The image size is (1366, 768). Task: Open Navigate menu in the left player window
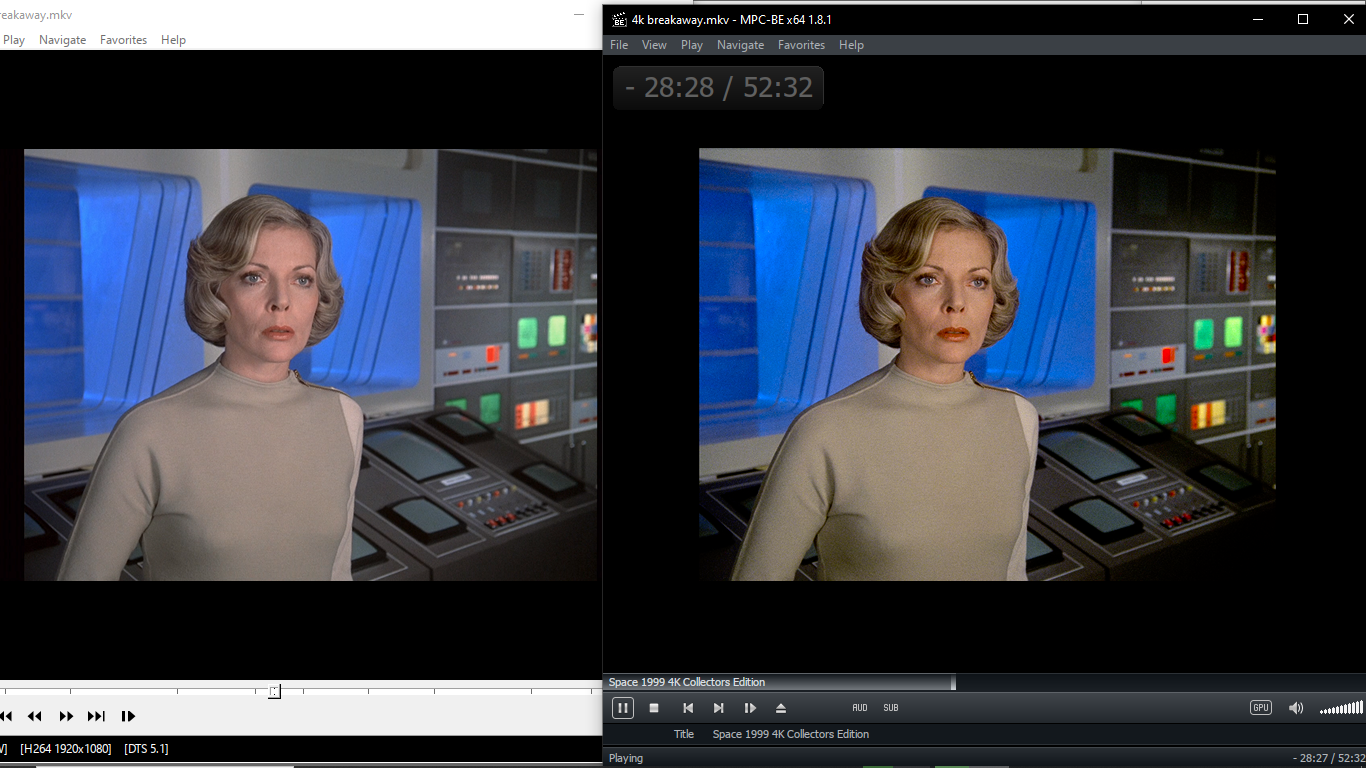(62, 40)
